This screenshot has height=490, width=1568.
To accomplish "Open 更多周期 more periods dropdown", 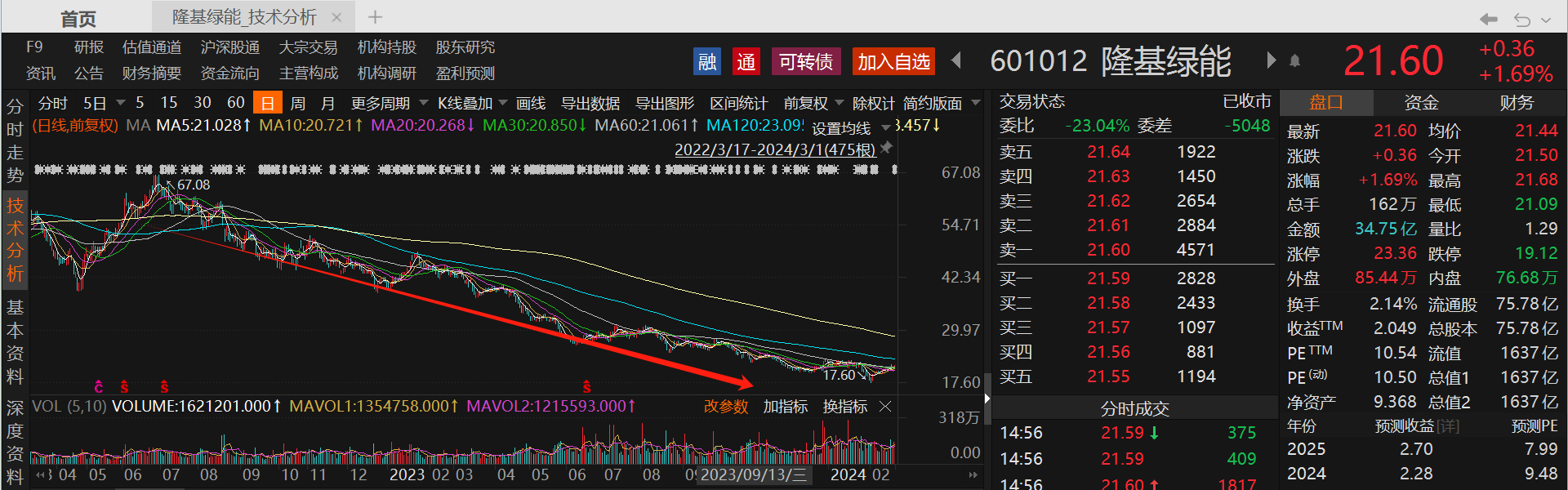I will (x=390, y=103).
